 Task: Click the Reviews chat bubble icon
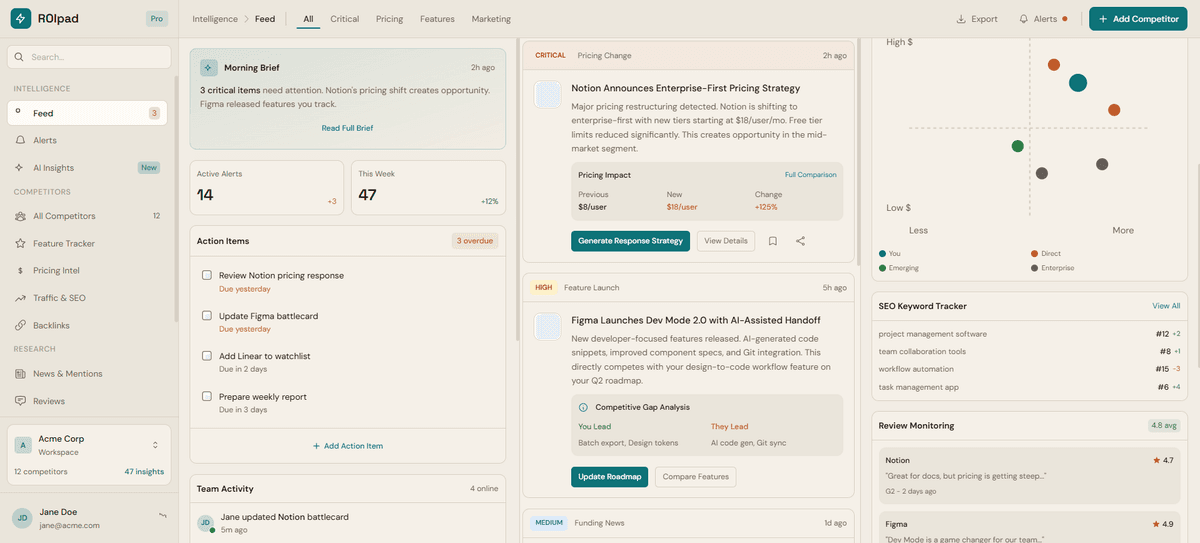(20, 401)
